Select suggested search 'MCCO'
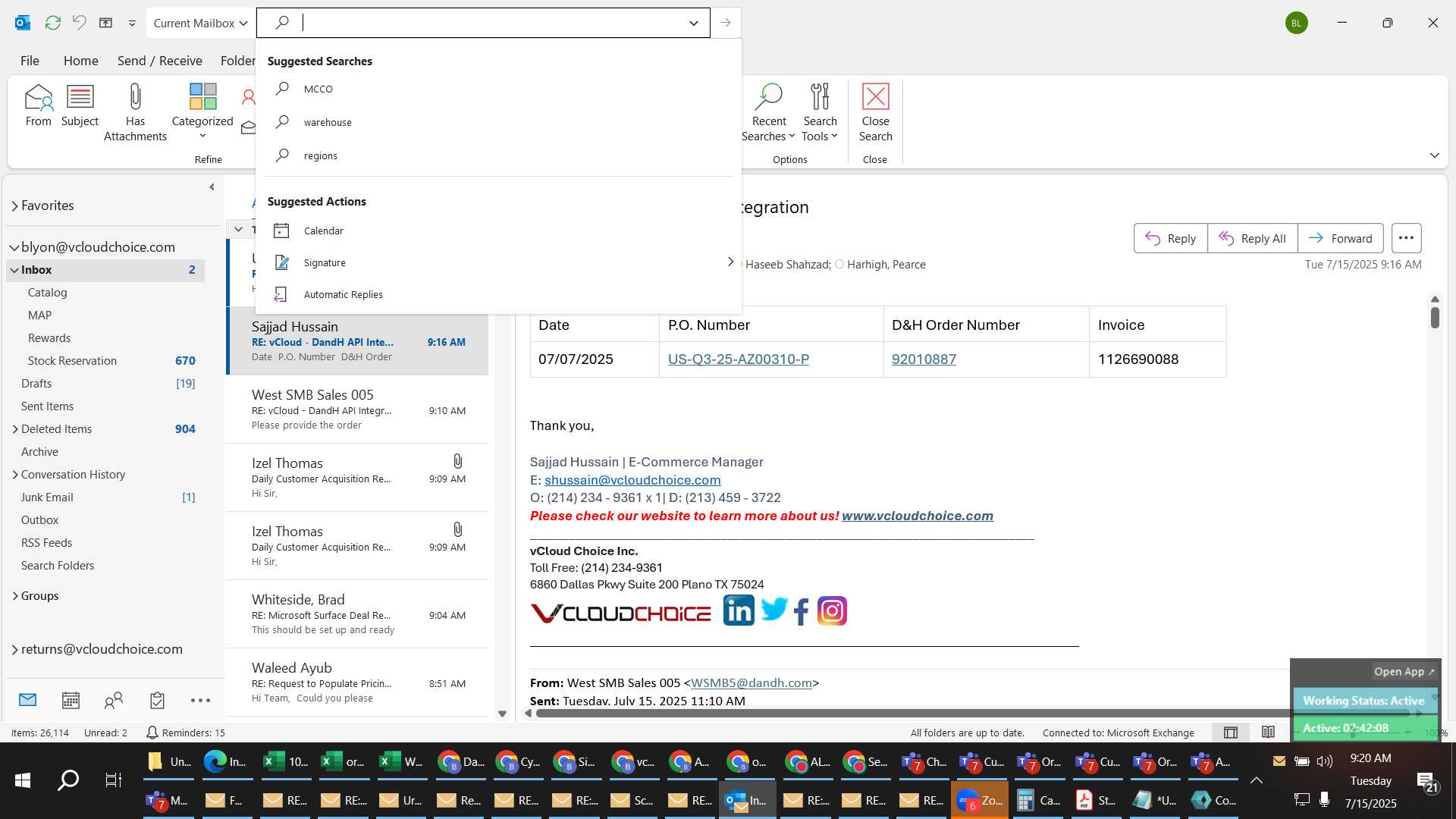Screen dimensions: 1456x819 498,89
